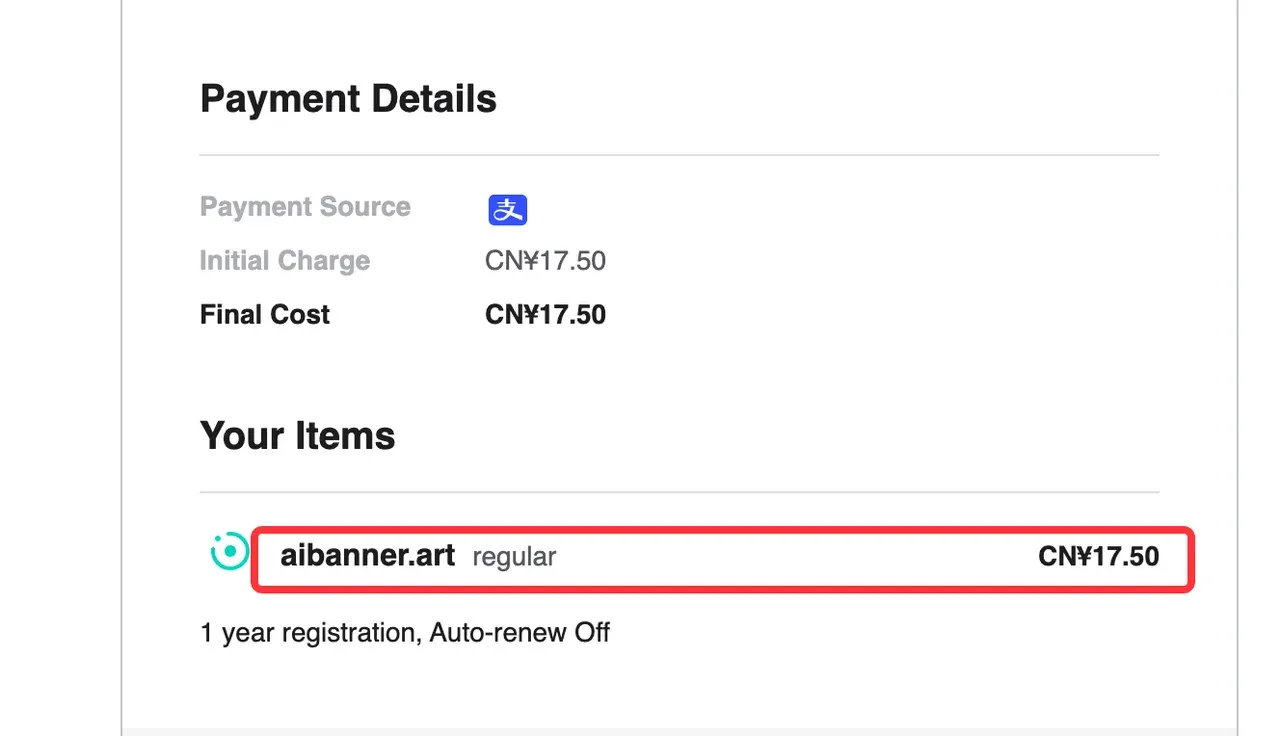This screenshot has height=736, width=1280.
Task: Click the teal circular icon beside aibanner.art
Action: [x=229, y=551]
